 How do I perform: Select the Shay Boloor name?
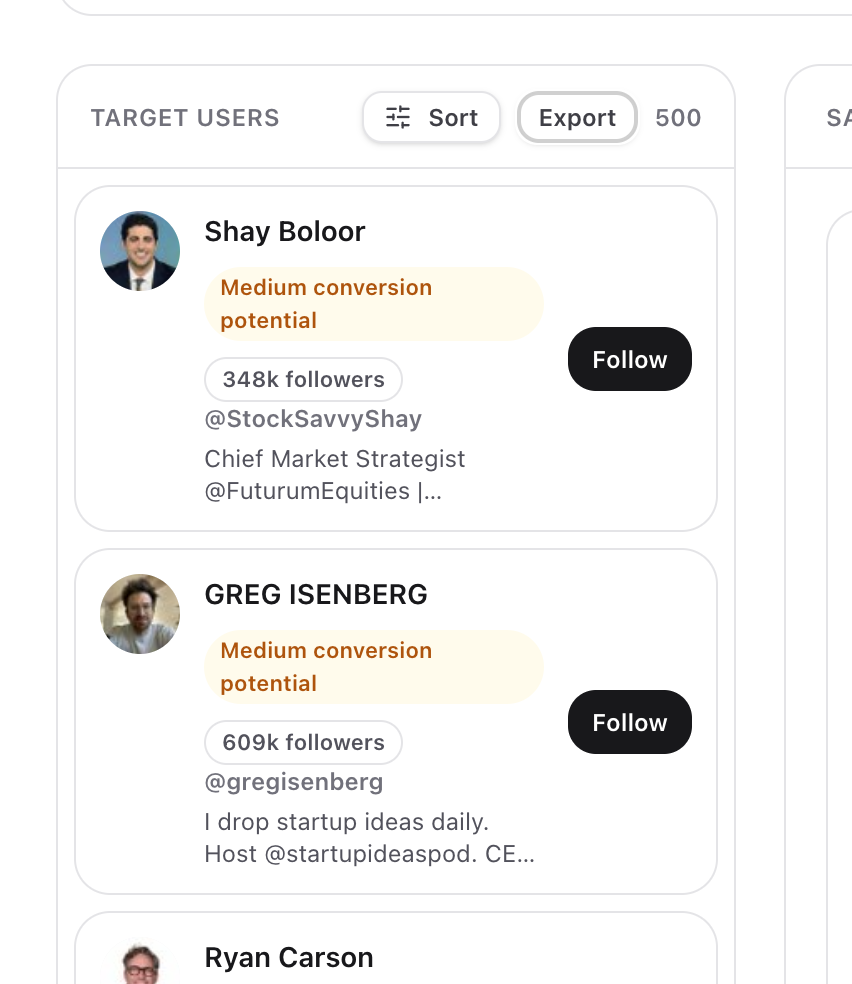[x=285, y=232]
